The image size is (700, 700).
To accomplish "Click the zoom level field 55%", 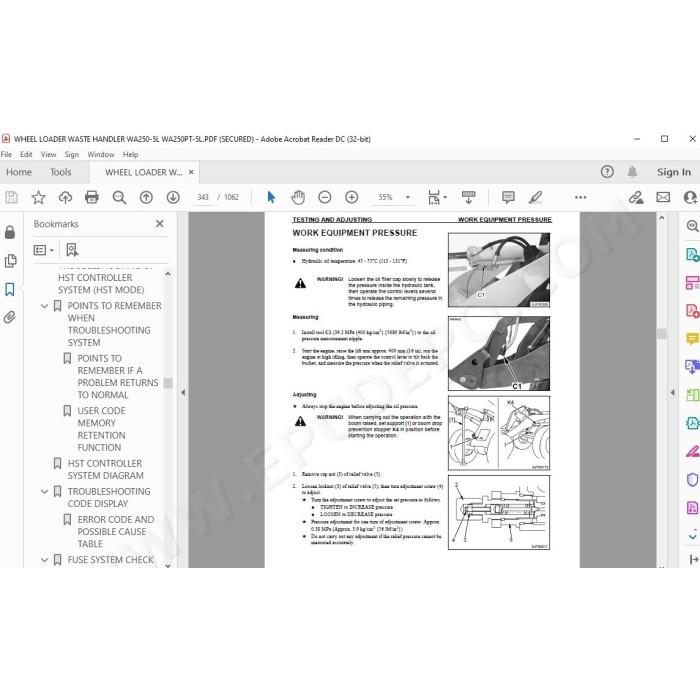I will coord(385,197).
